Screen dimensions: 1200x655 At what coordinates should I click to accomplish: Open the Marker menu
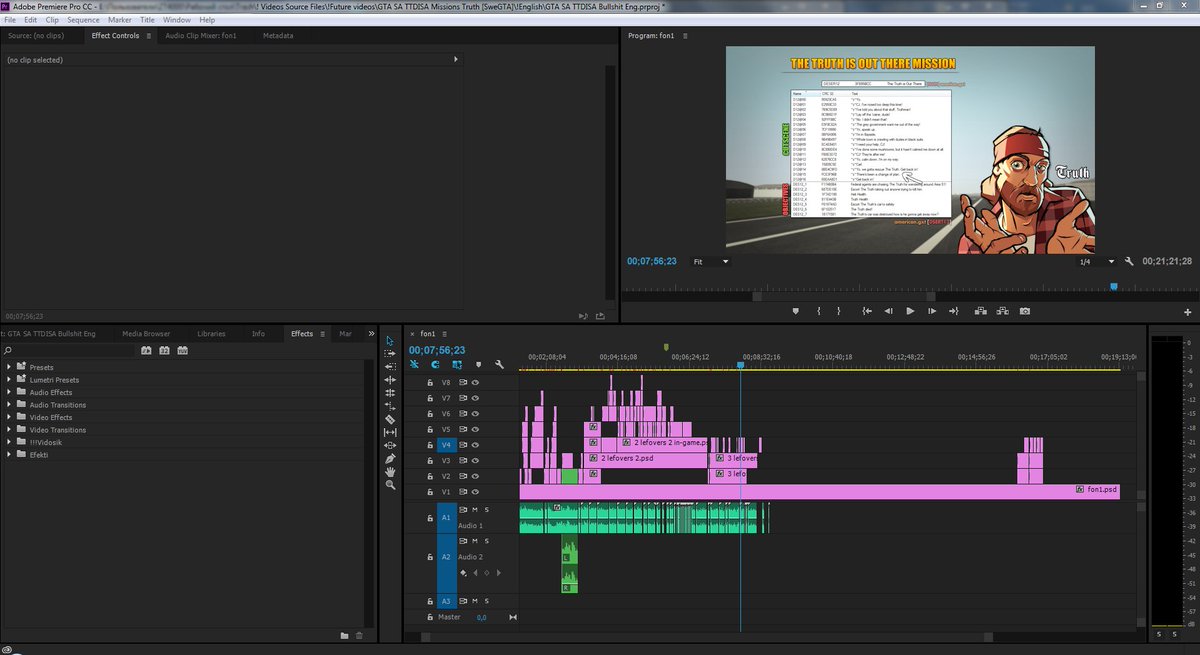pyautogui.click(x=119, y=20)
